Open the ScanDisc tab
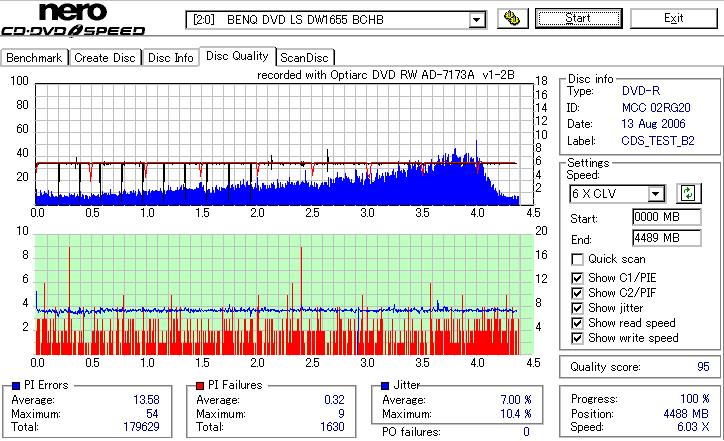Screen dimensions: 724x441 coord(304,58)
